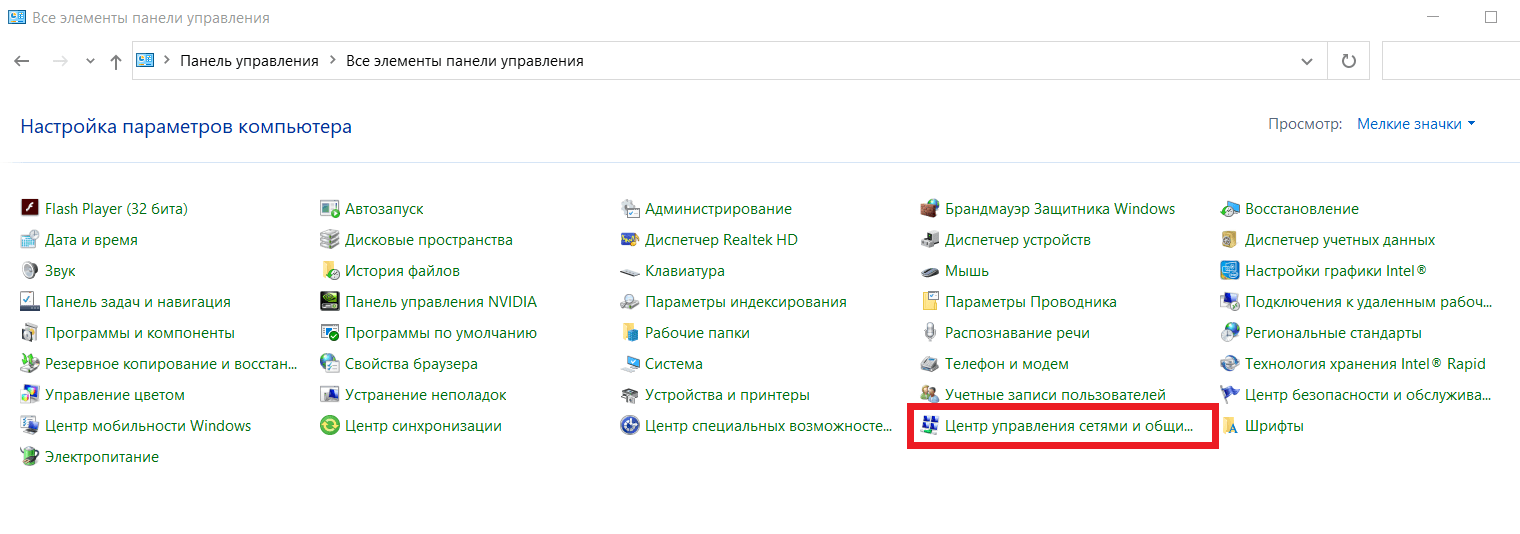Image resolution: width=1520 pixels, height=534 pixels.
Task: Click the Power options (Электропитание) icon
Action: coord(29,457)
